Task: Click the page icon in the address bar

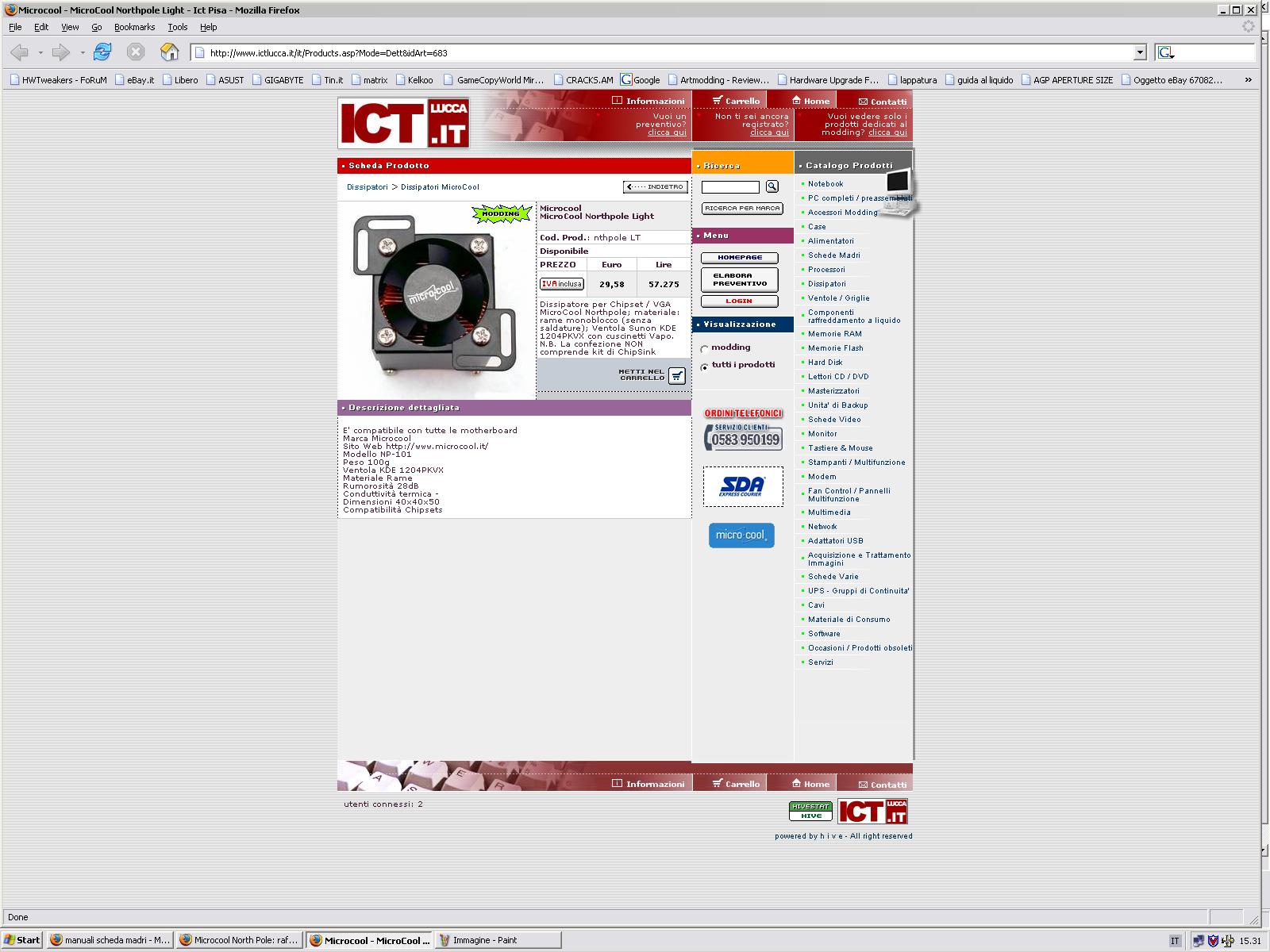Action: [x=200, y=53]
